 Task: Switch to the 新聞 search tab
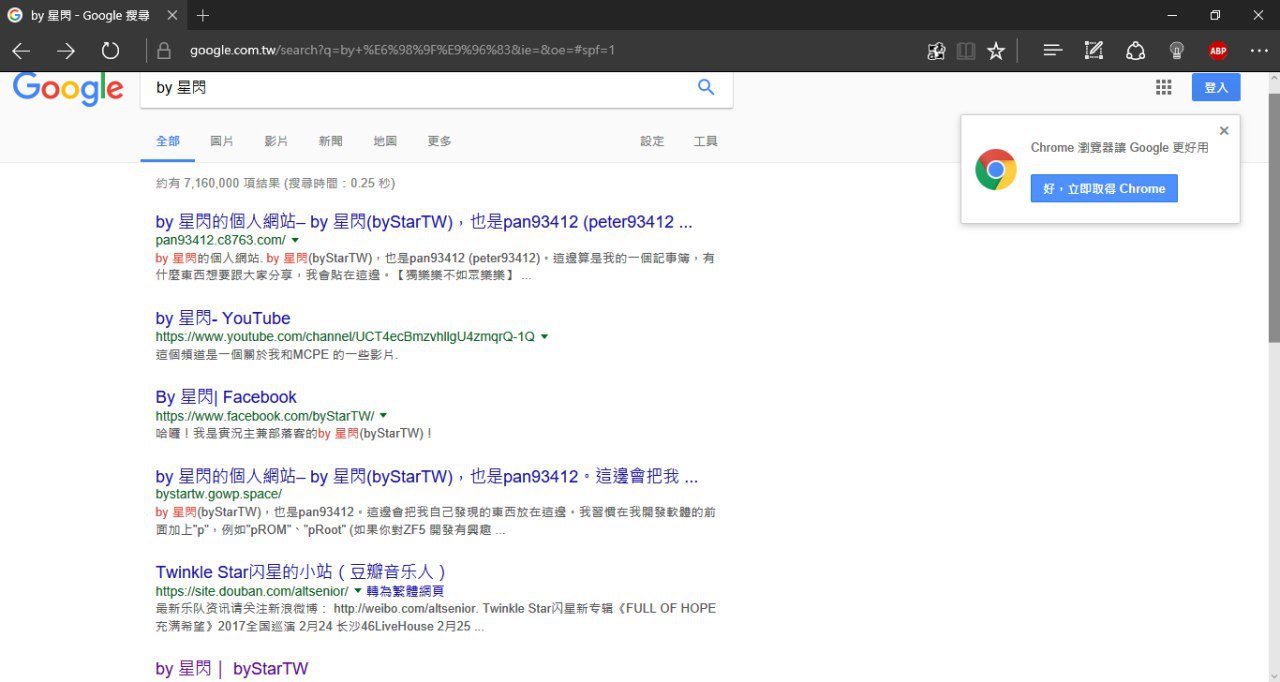tap(330, 141)
